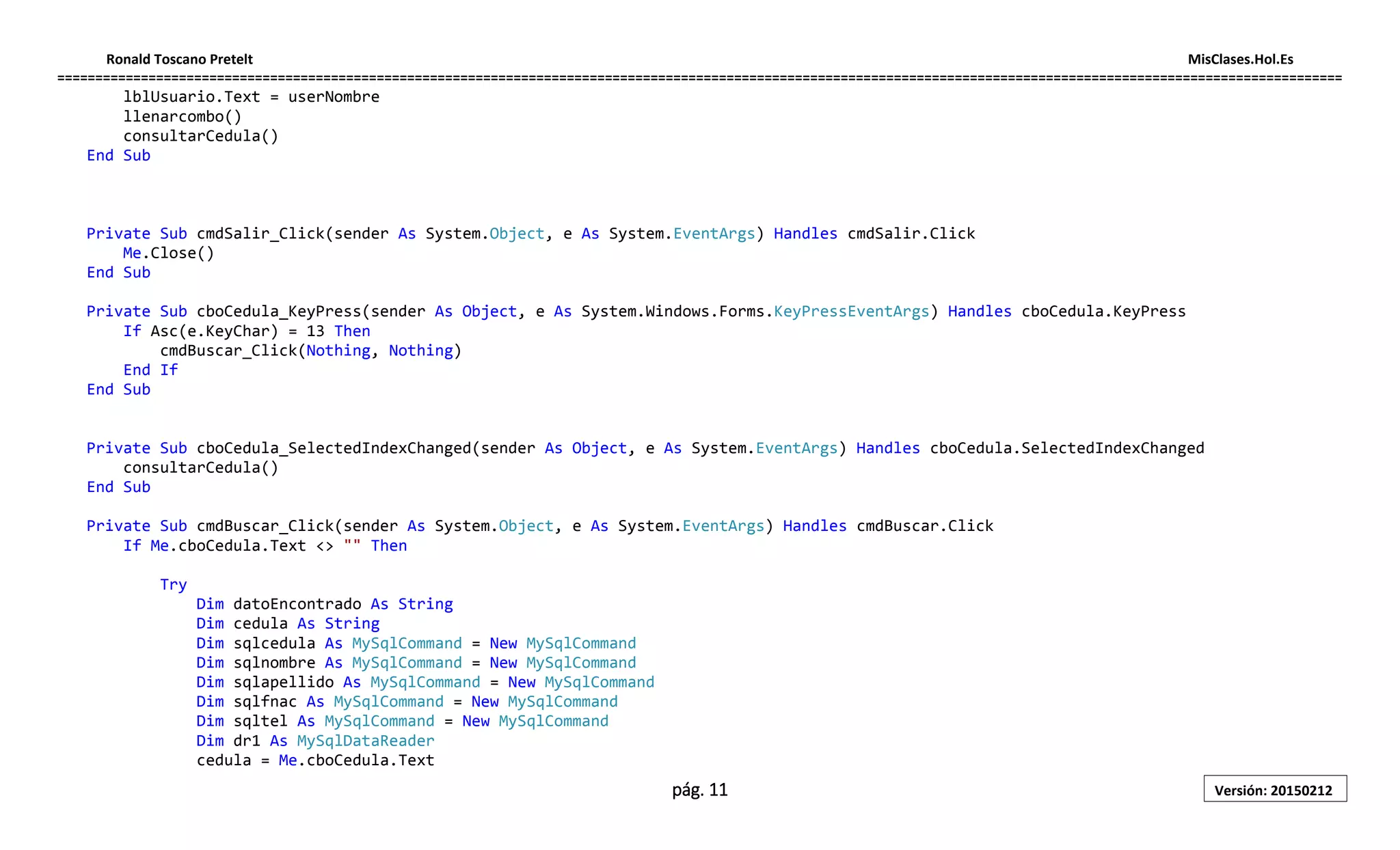
Task: Click the Try keyword
Action: click(173, 585)
